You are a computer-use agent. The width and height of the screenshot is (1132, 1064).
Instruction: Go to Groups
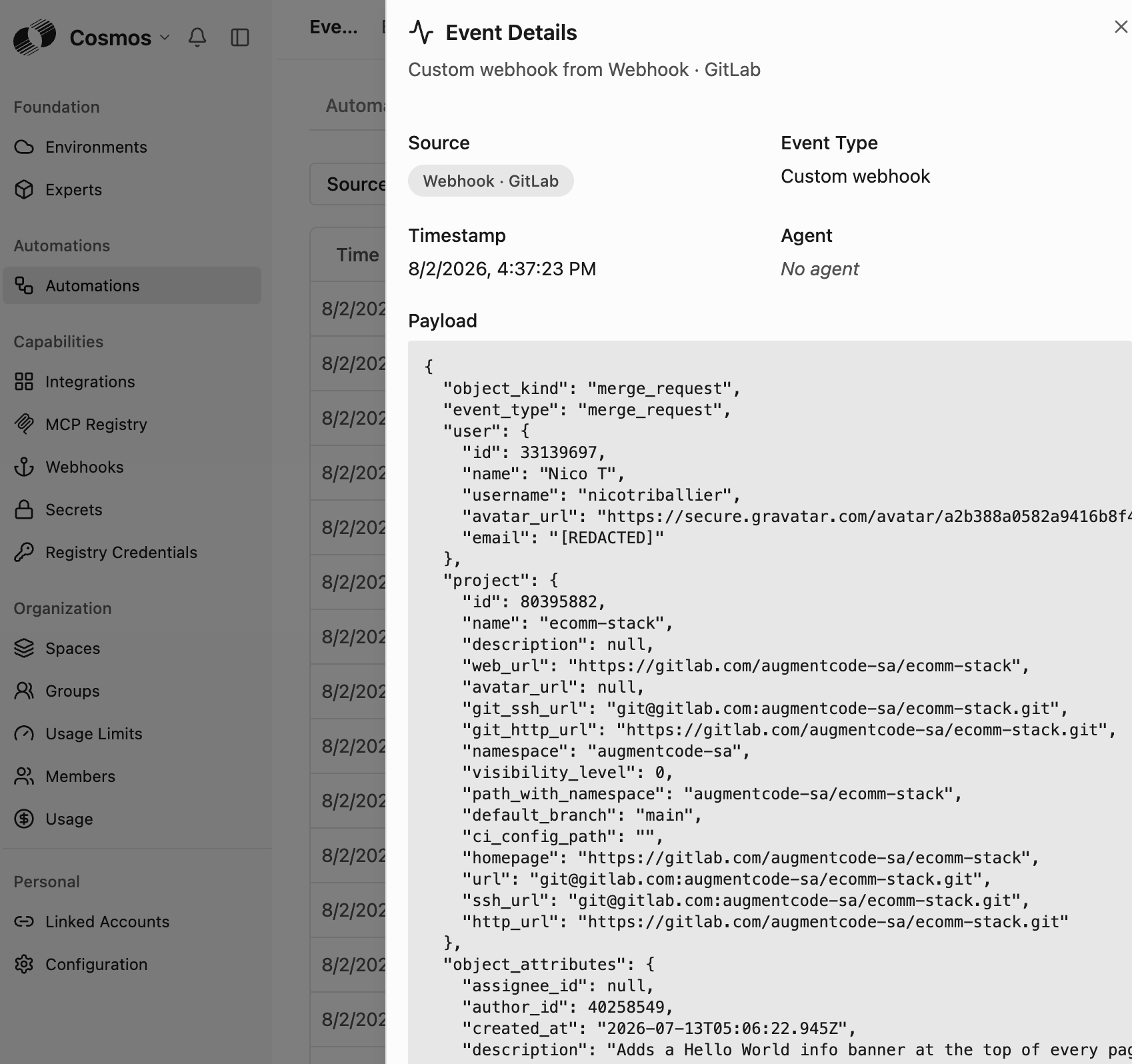pyautogui.click(x=132, y=691)
